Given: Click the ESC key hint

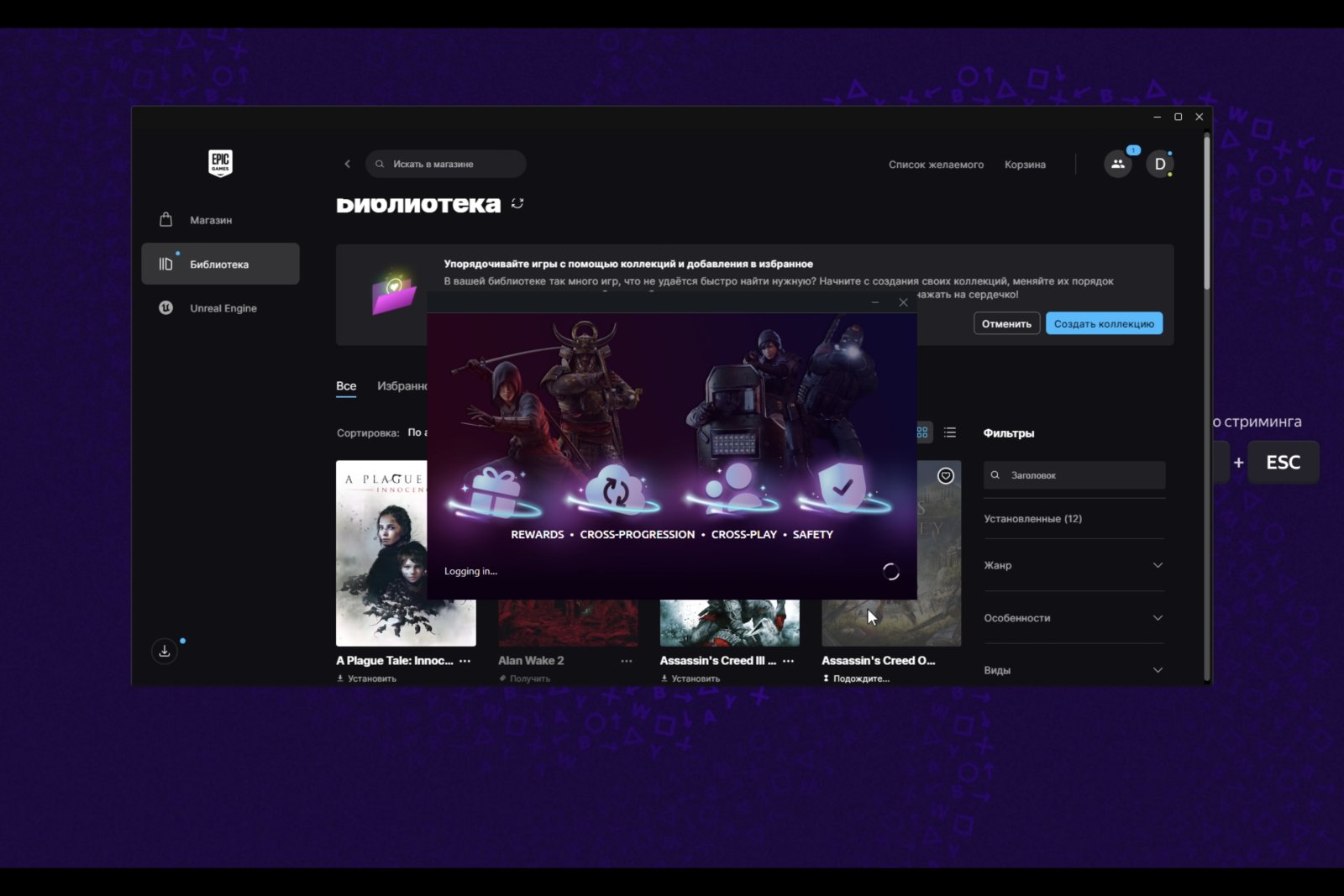Looking at the screenshot, I should 1283,463.
